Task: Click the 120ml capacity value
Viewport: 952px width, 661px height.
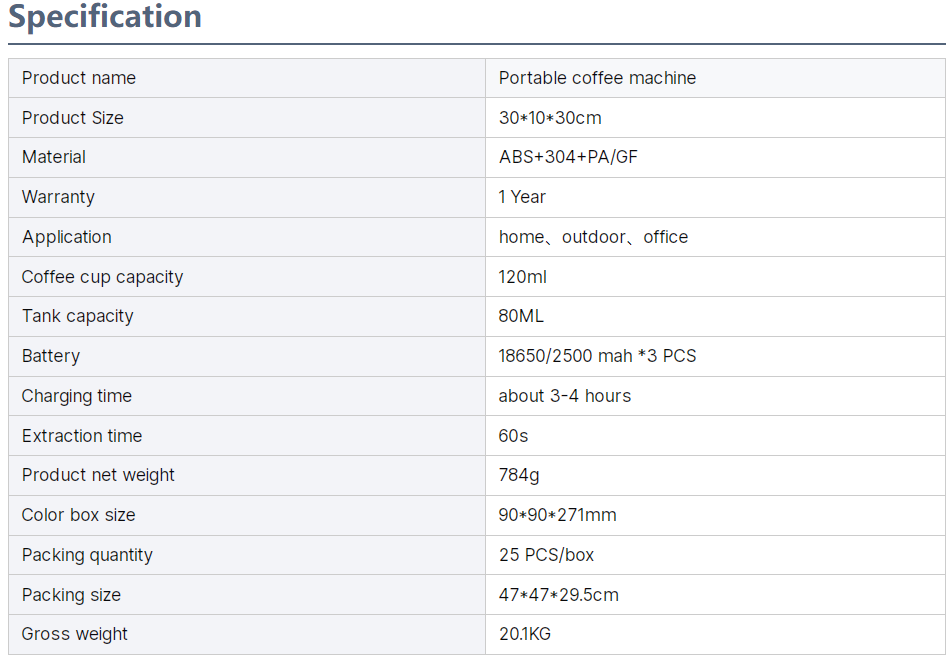Action: coord(523,277)
